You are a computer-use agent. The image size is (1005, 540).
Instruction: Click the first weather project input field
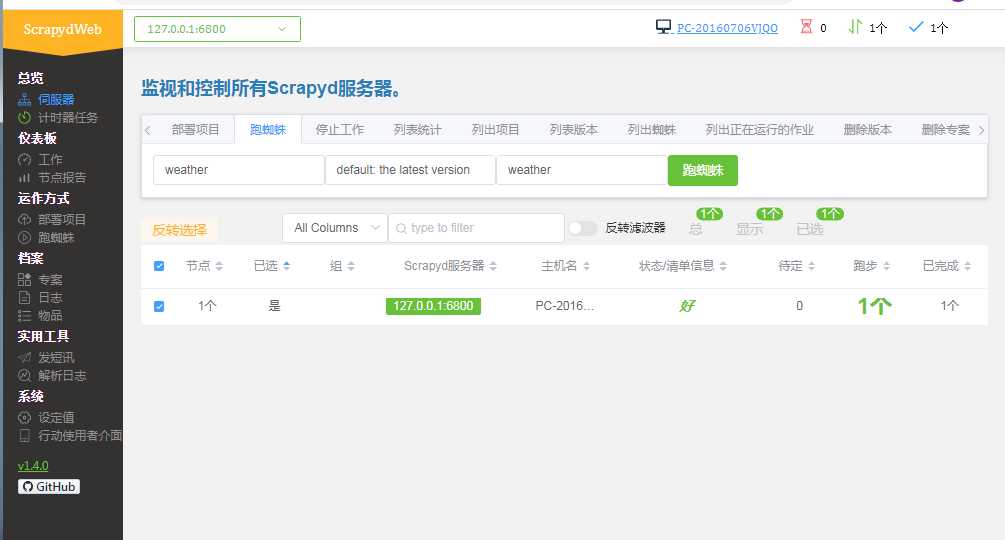click(238, 170)
